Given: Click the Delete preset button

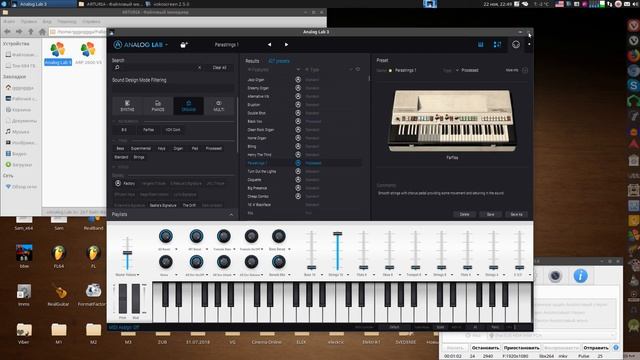Looking at the screenshot, I should tap(464, 214).
